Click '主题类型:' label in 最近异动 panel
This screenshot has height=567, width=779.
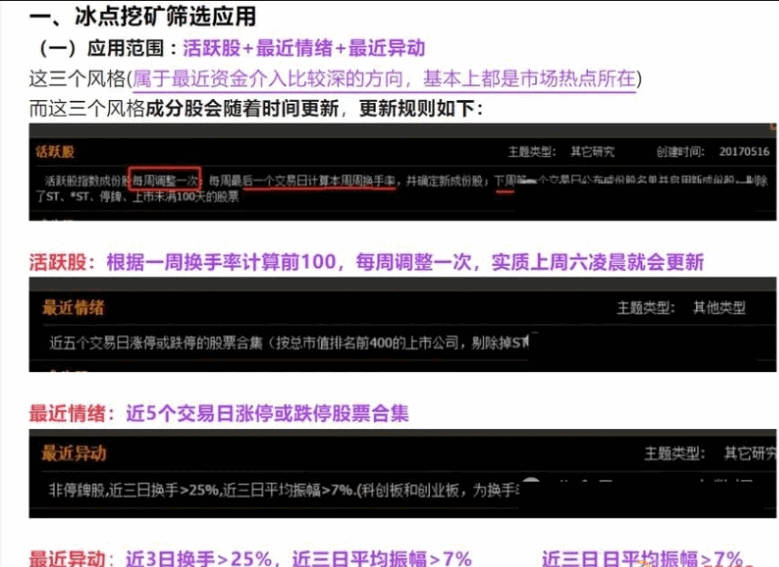[x=674, y=453]
